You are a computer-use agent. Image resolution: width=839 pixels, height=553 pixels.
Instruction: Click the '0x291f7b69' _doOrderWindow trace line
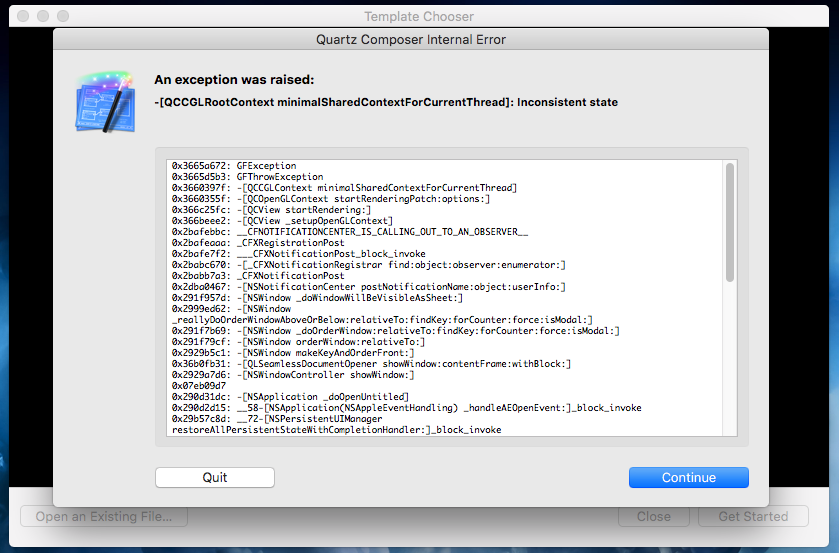click(395, 331)
